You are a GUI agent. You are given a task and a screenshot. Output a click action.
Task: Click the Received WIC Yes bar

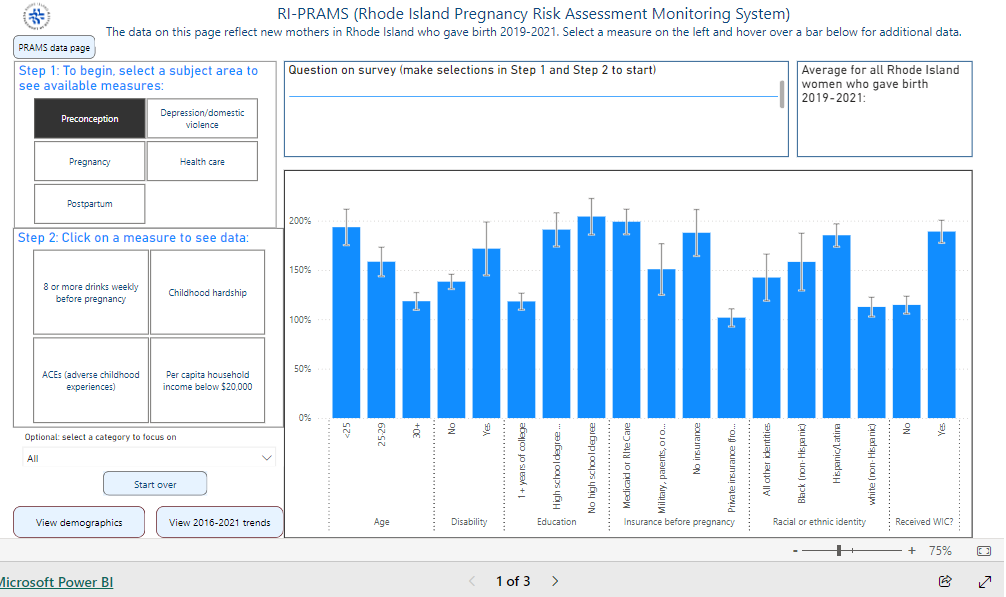[941, 325]
